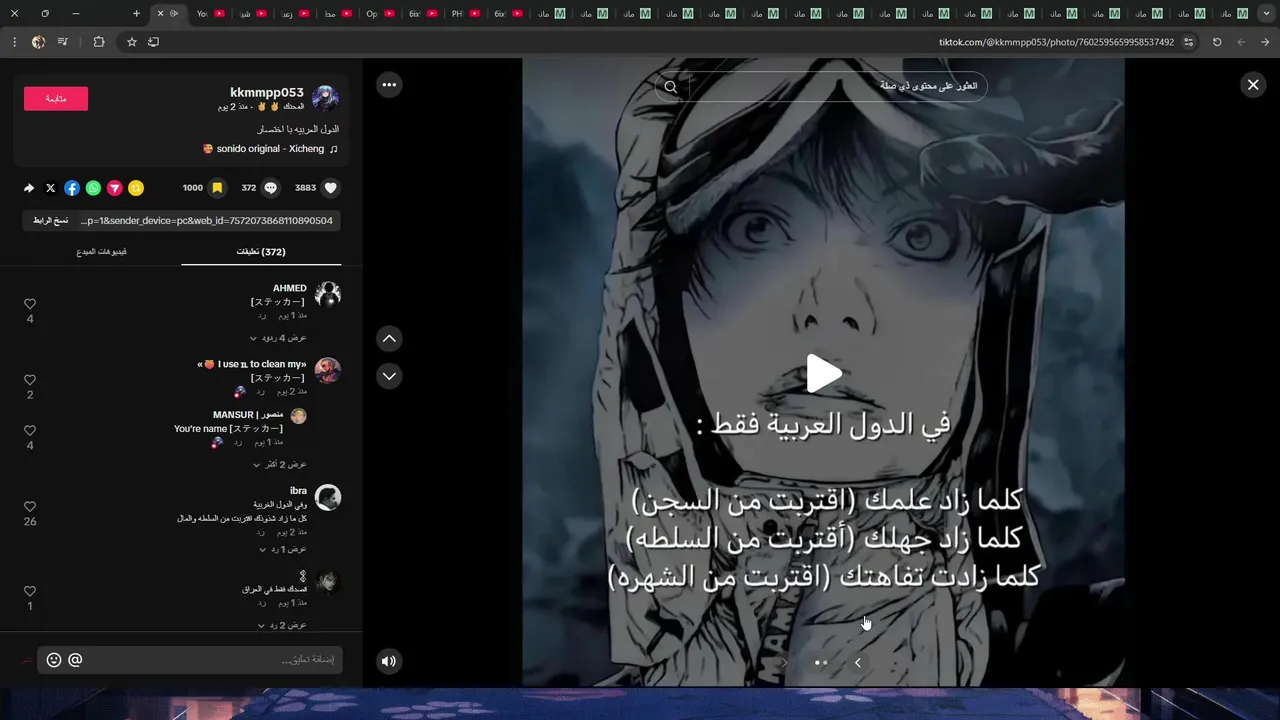Repost using yellow repost icon

[136, 188]
